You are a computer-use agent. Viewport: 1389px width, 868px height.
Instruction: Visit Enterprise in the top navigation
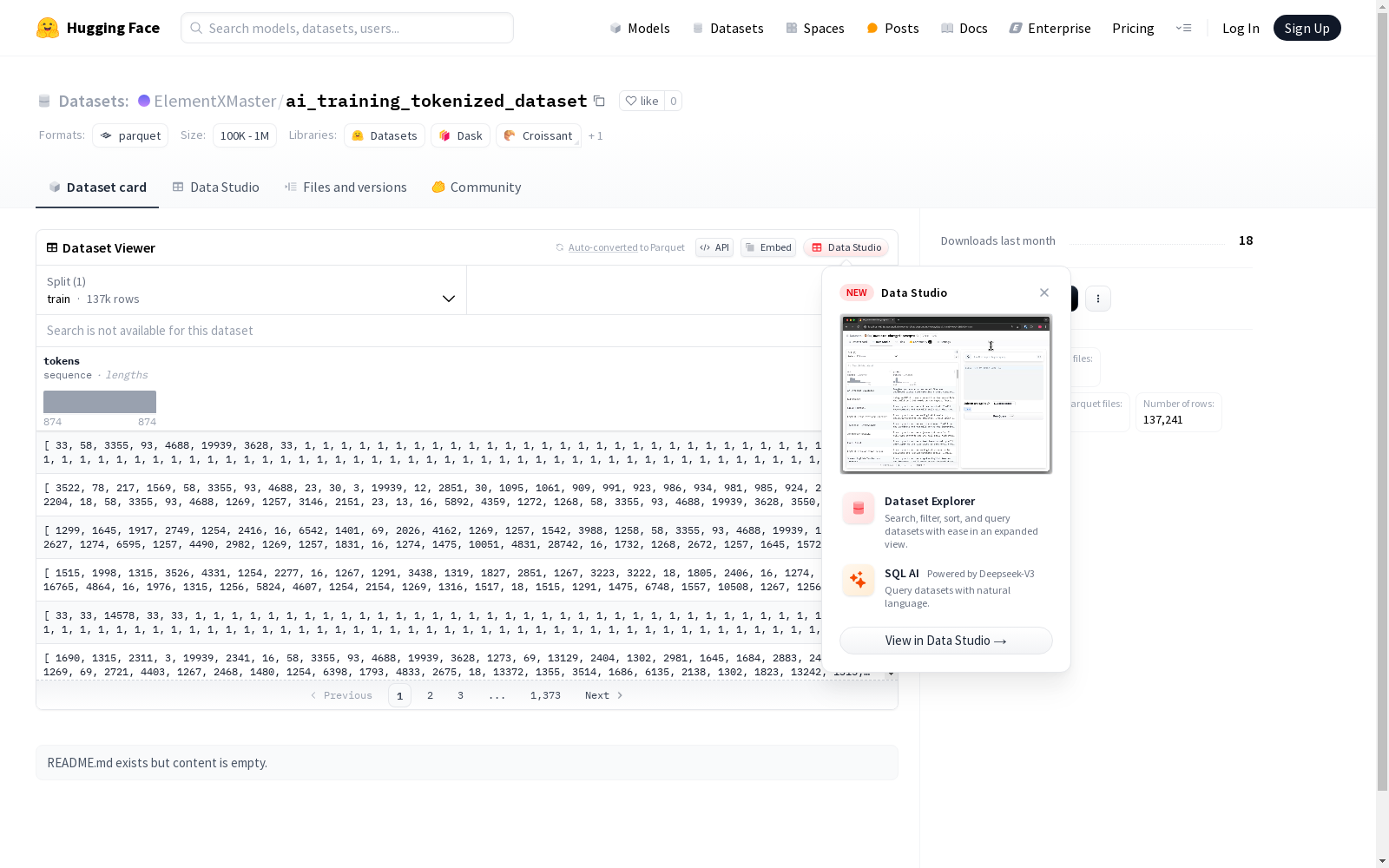point(1050,28)
